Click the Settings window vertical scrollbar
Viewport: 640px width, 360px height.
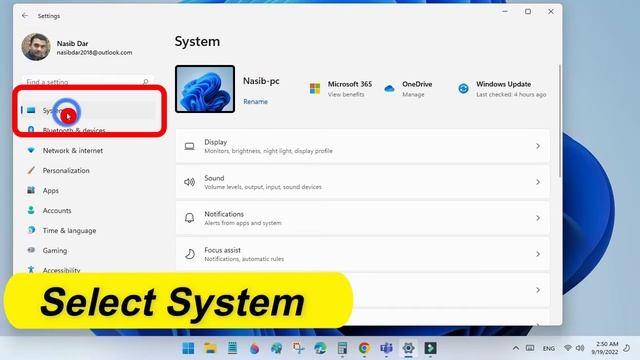(560, 120)
